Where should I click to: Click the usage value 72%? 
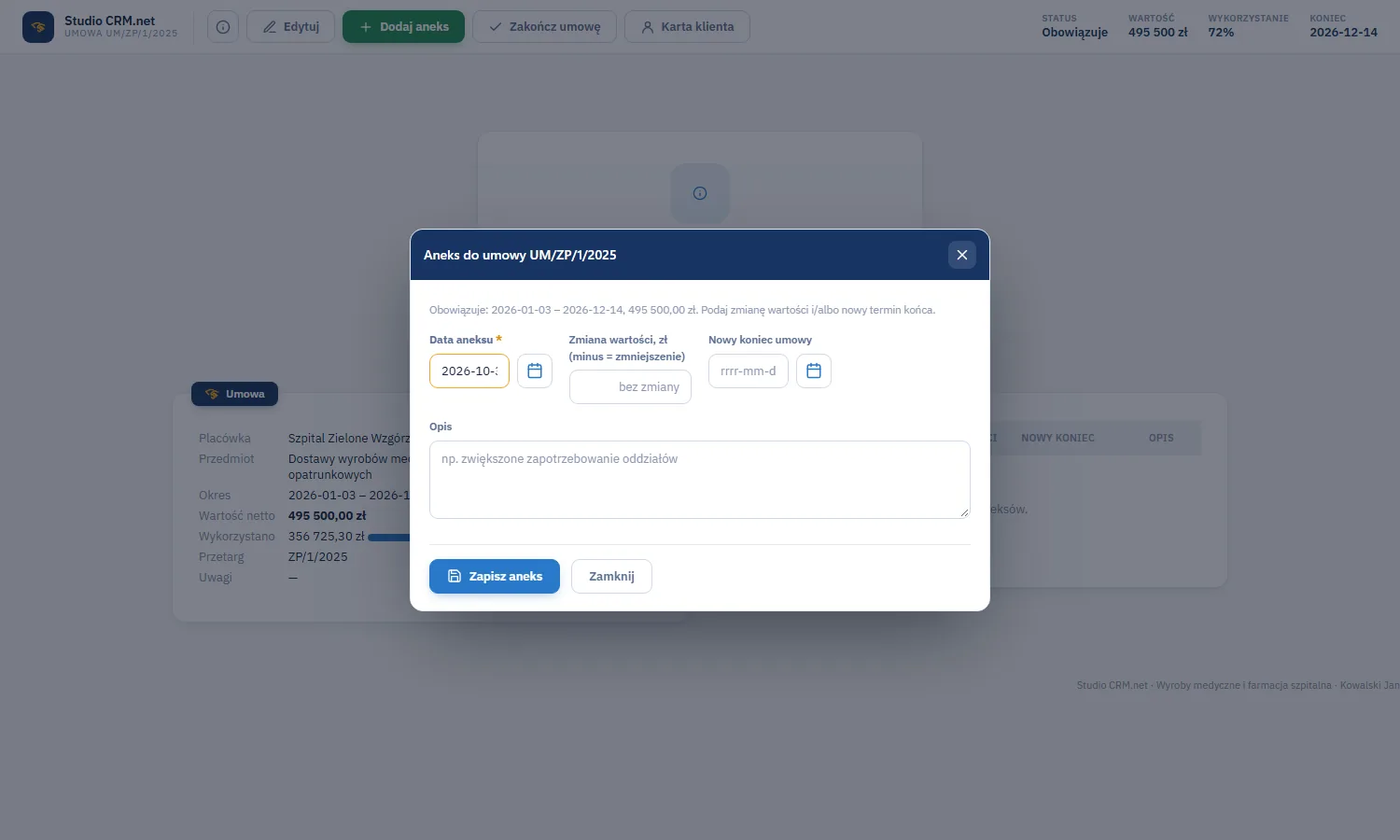click(1221, 33)
